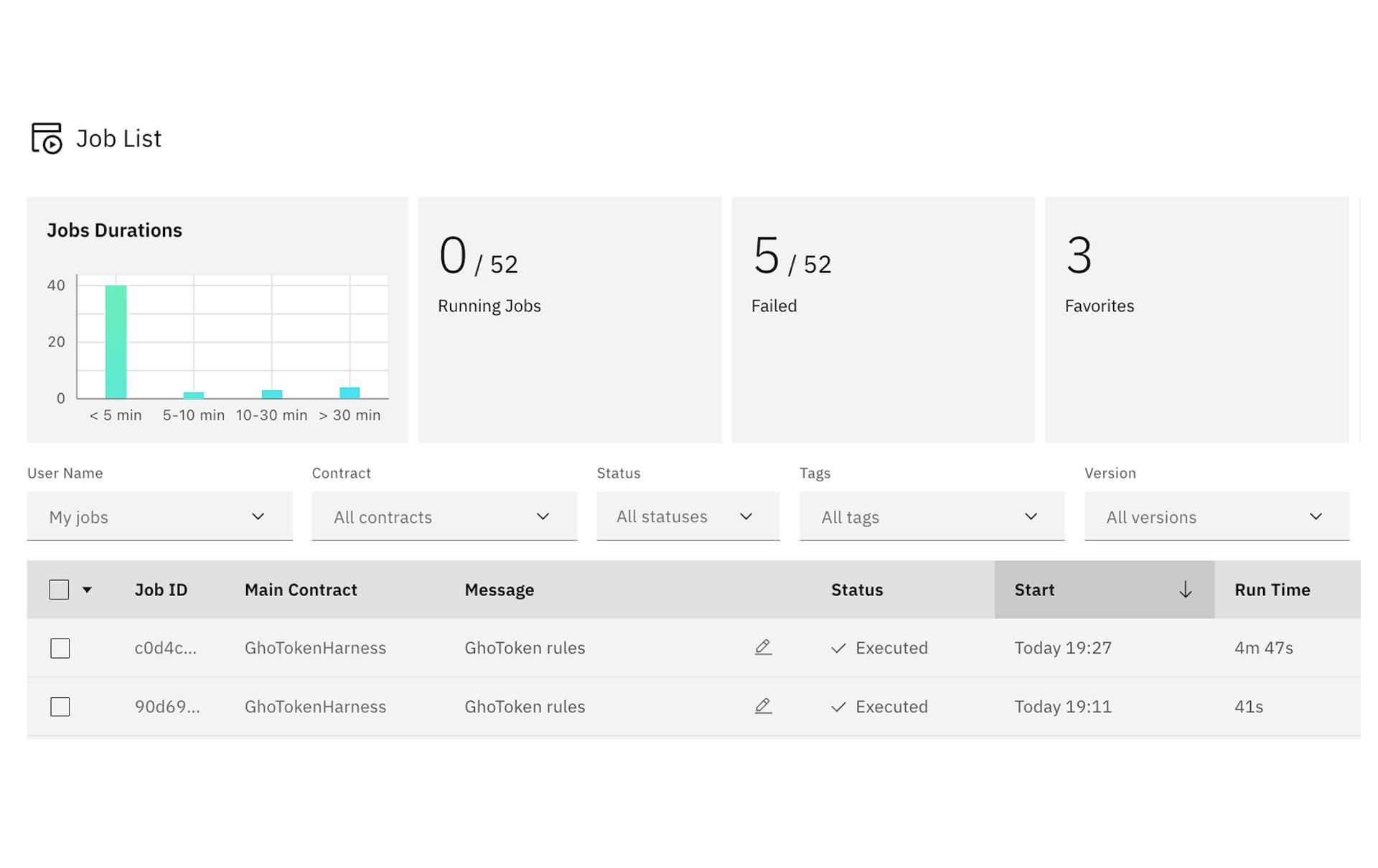The height and width of the screenshot is (868, 1378).
Task: Open job c0d4c... link
Action: pos(165,648)
